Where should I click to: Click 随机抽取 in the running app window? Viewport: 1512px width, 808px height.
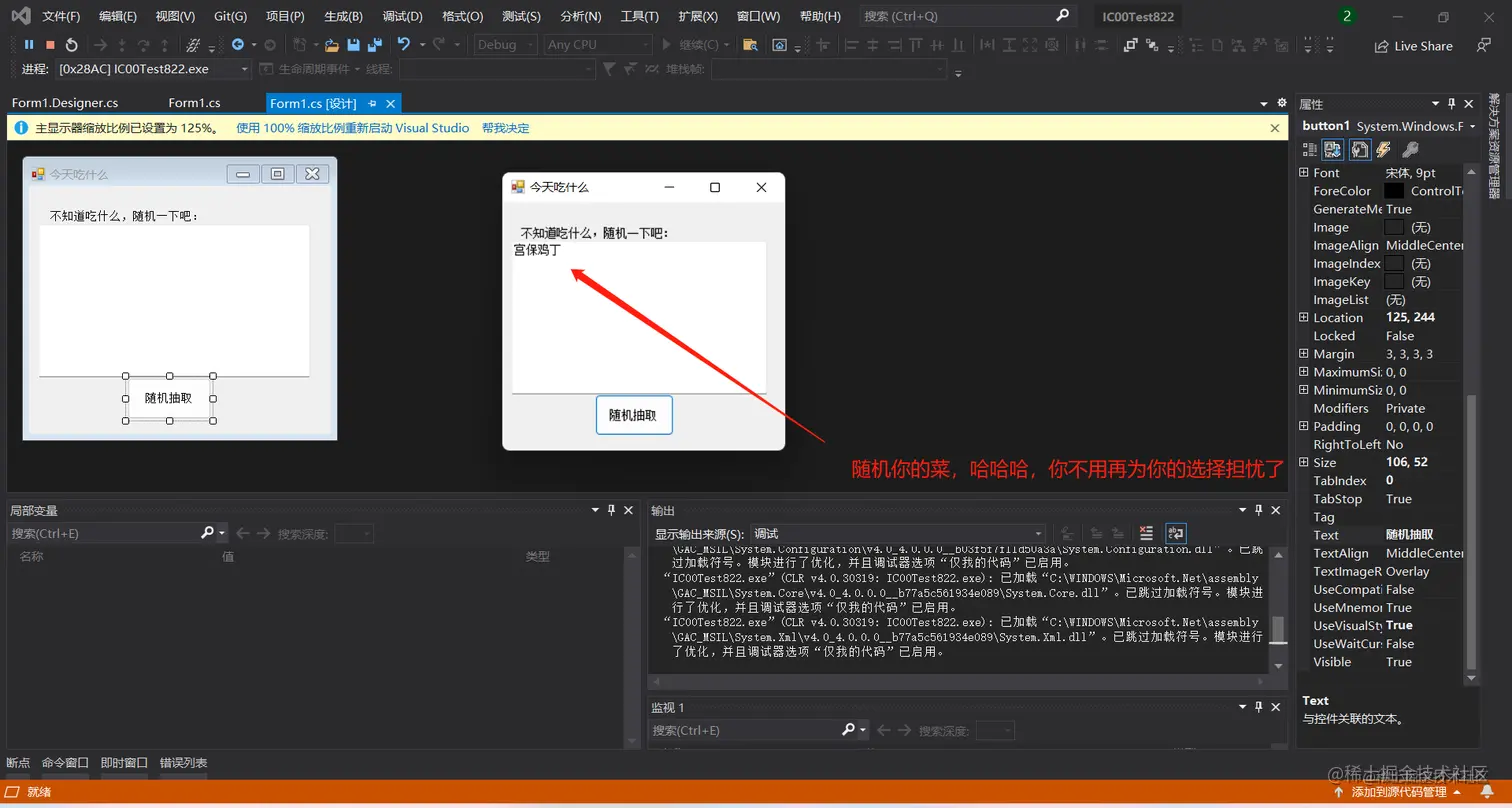634,415
